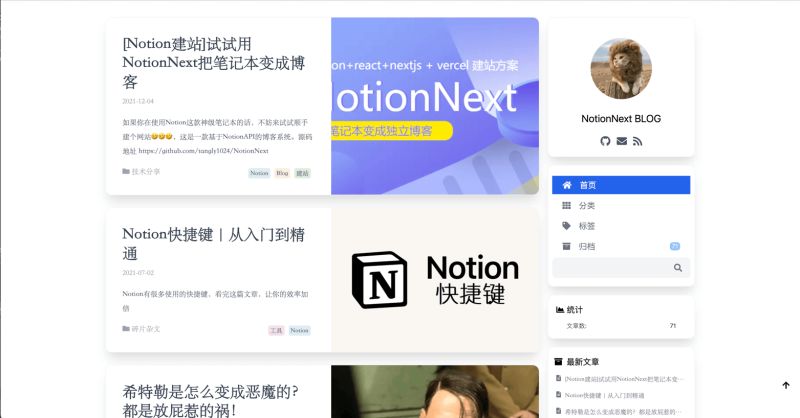Open the RSS feed icon
The width and height of the screenshot is (800, 418).
tap(637, 141)
